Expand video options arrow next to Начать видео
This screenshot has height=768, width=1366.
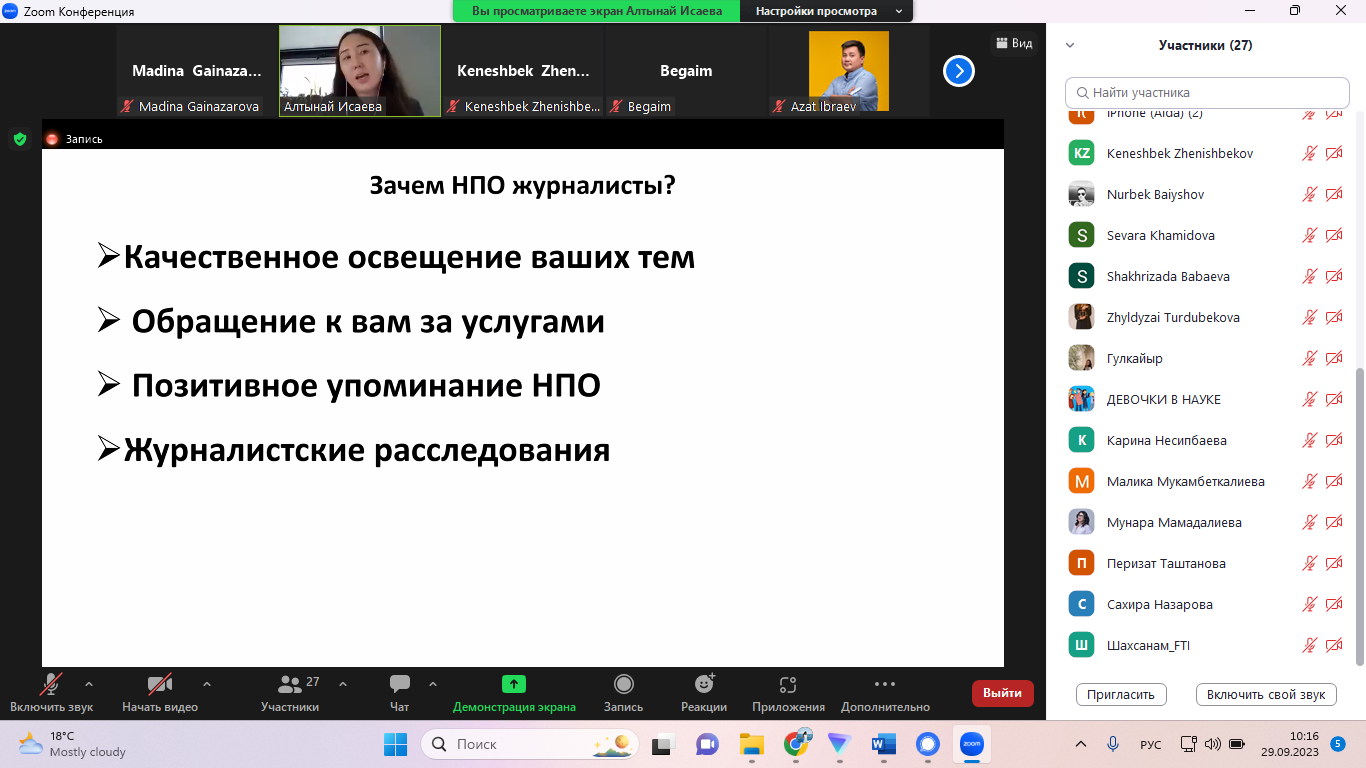pyautogui.click(x=207, y=685)
